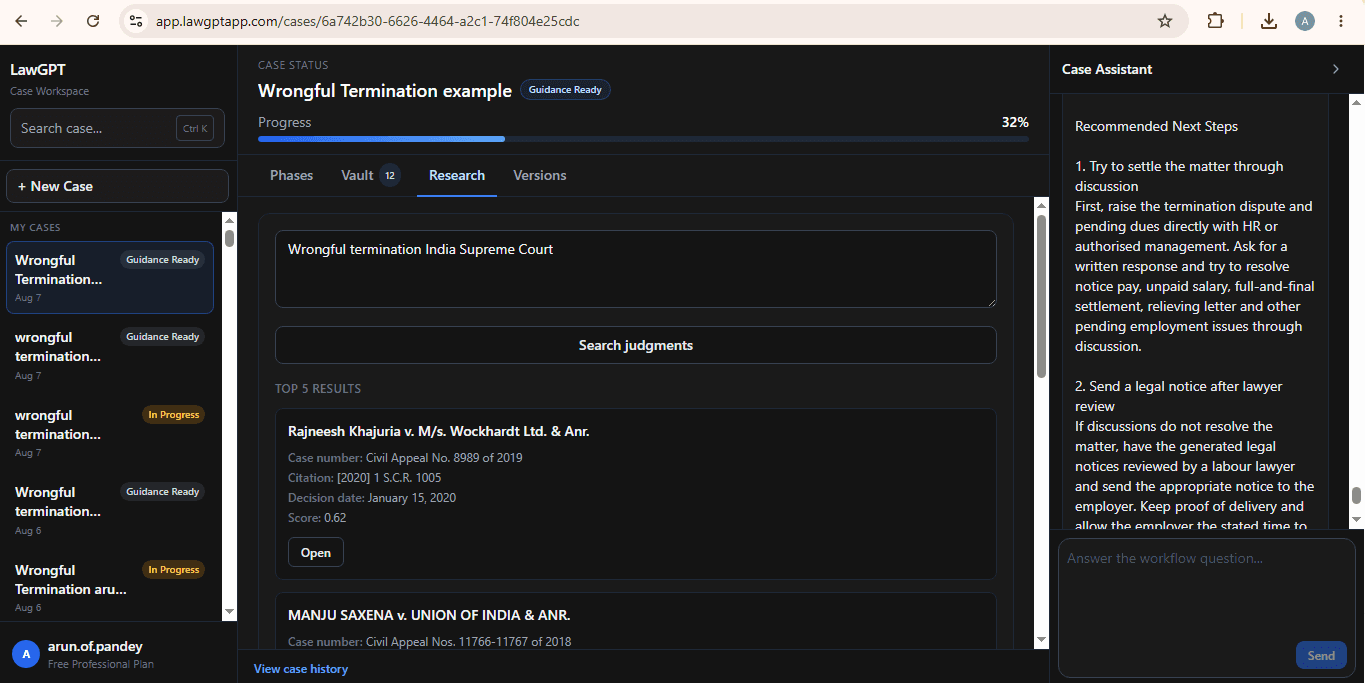Collapse Case Assistant panel chevron
This screenshot has width=1365, height=683.
(x=1335, y=69)
